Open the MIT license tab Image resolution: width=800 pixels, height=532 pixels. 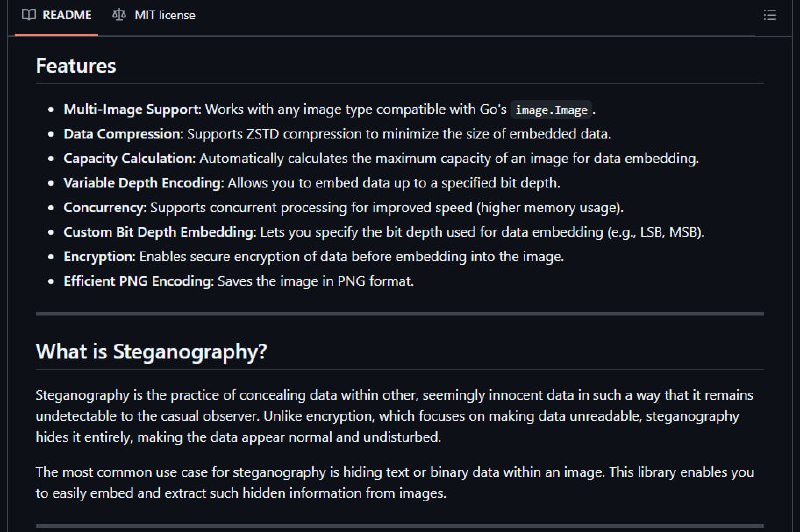(x=154, y=15)
